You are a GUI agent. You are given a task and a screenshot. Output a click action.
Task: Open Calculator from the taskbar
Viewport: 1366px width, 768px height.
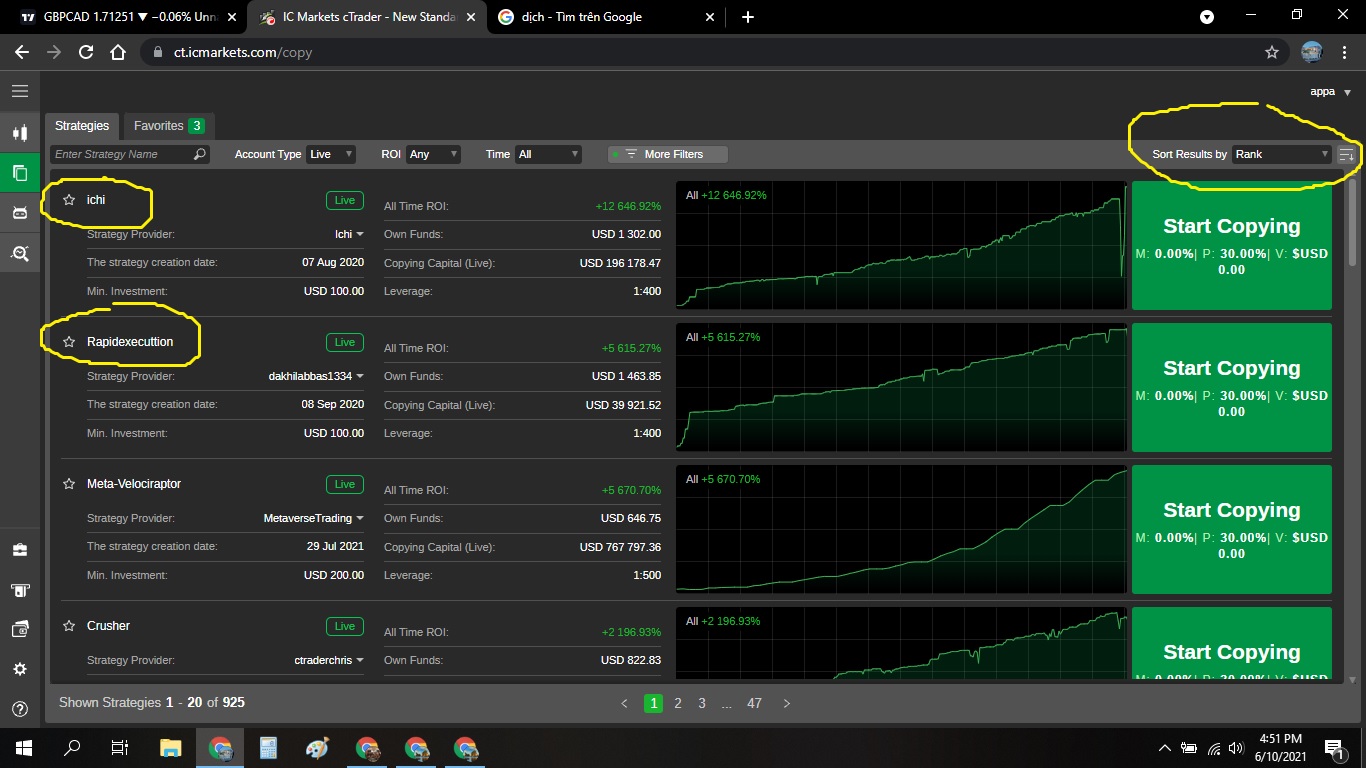(268, 747)
